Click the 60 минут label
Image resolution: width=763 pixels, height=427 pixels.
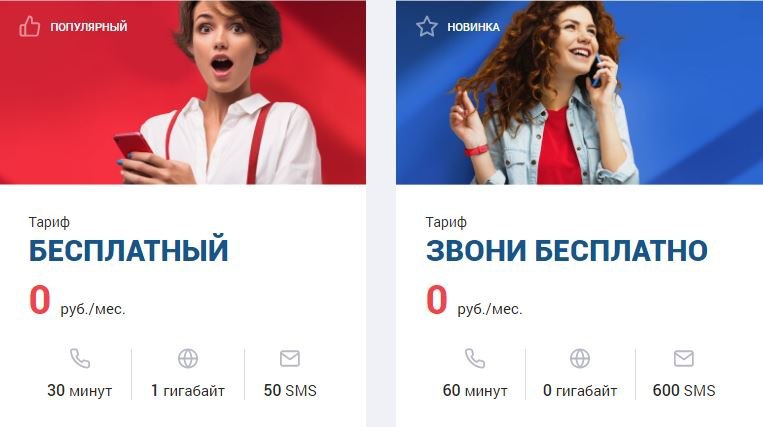(x=475, y=391)
